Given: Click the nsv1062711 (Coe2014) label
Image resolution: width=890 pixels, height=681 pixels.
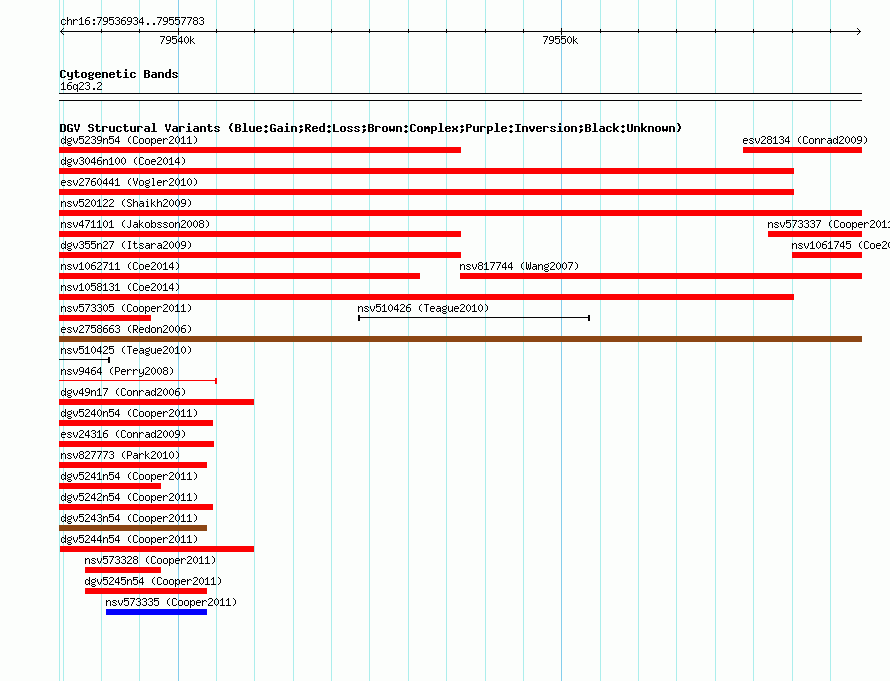Looking at the screenshot, I should click(x=120, y=266).
